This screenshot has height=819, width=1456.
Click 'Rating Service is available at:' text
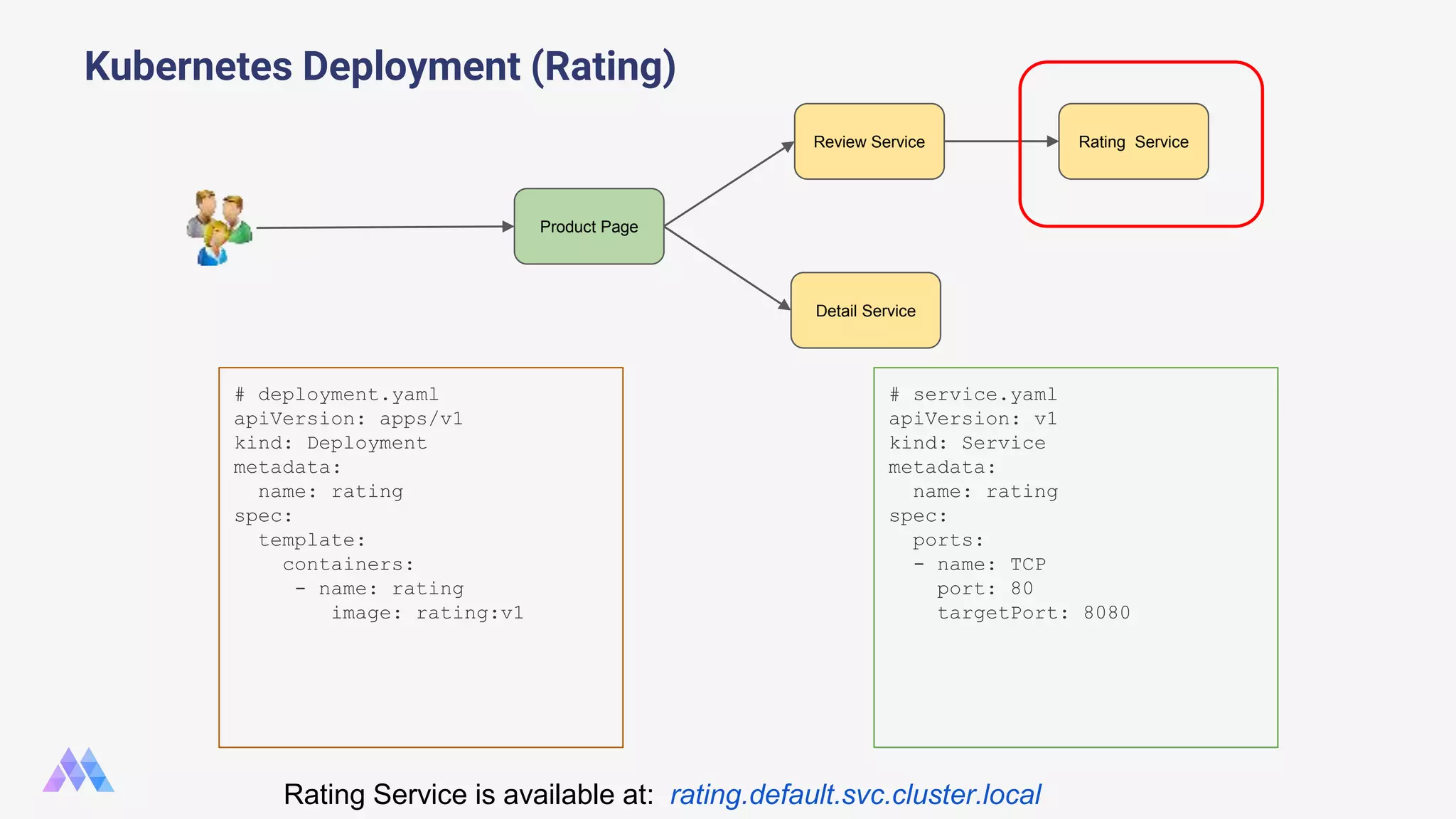[x=469, y=795]
